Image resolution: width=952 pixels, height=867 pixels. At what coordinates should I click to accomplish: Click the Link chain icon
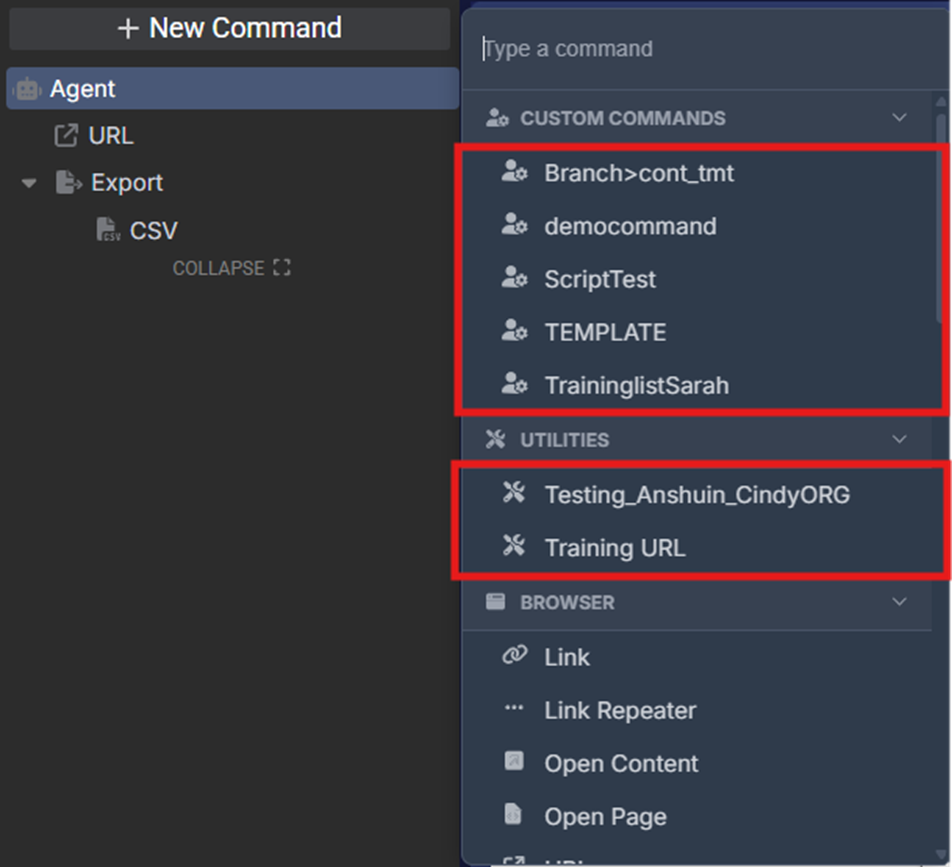(x=514, y=656)
